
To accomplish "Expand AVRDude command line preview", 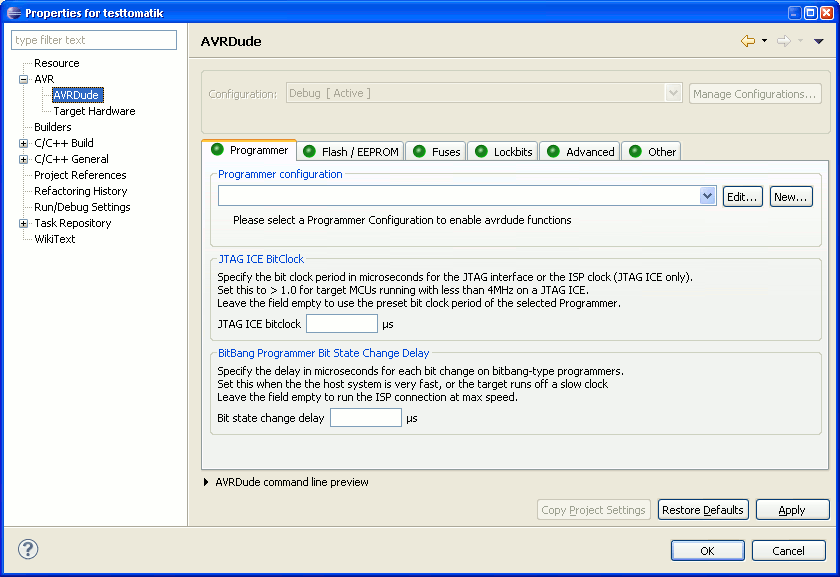I will click(x=206, y=482).
